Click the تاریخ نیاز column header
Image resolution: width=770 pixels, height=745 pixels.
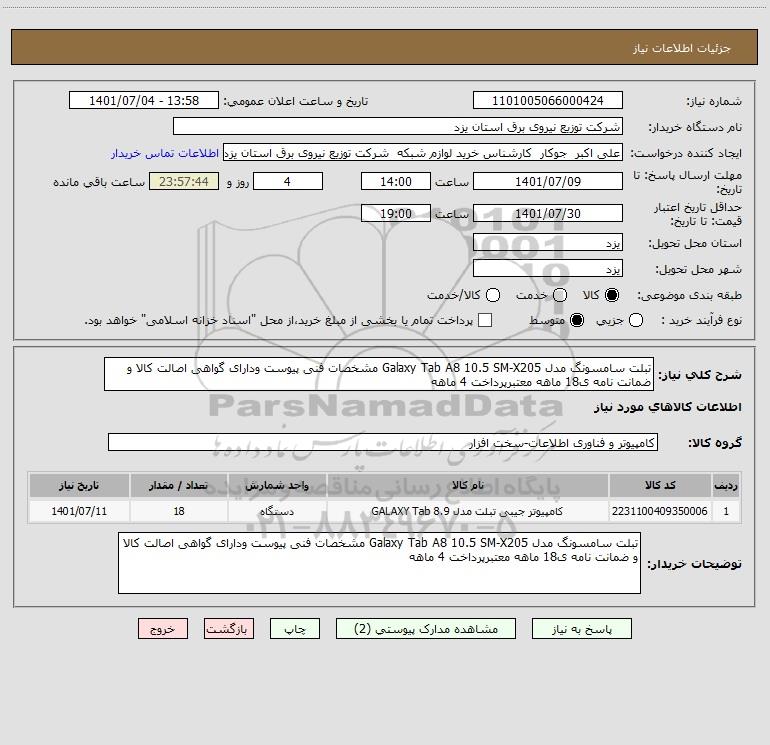point(79,485)
